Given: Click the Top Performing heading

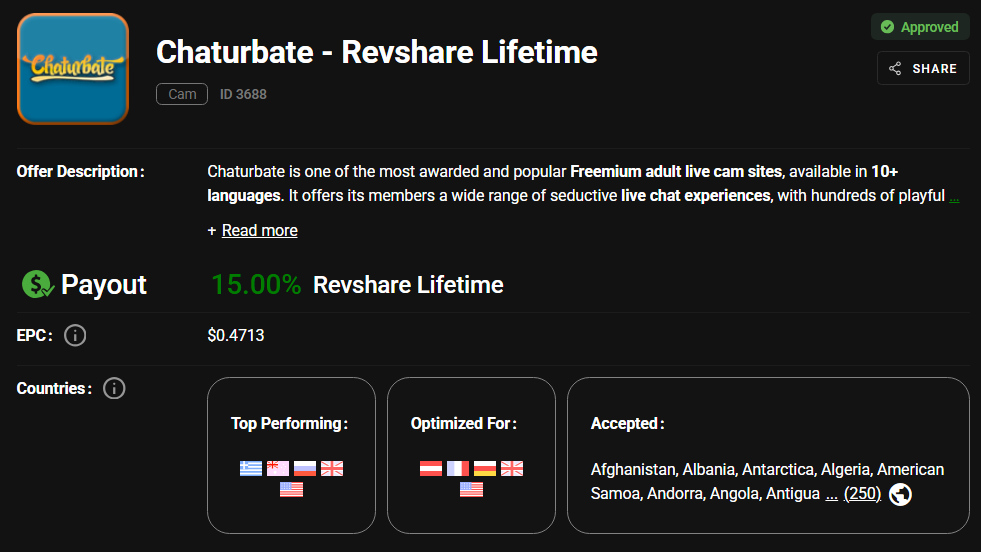Looking at the screenshot, I should [x=289, y=424].
